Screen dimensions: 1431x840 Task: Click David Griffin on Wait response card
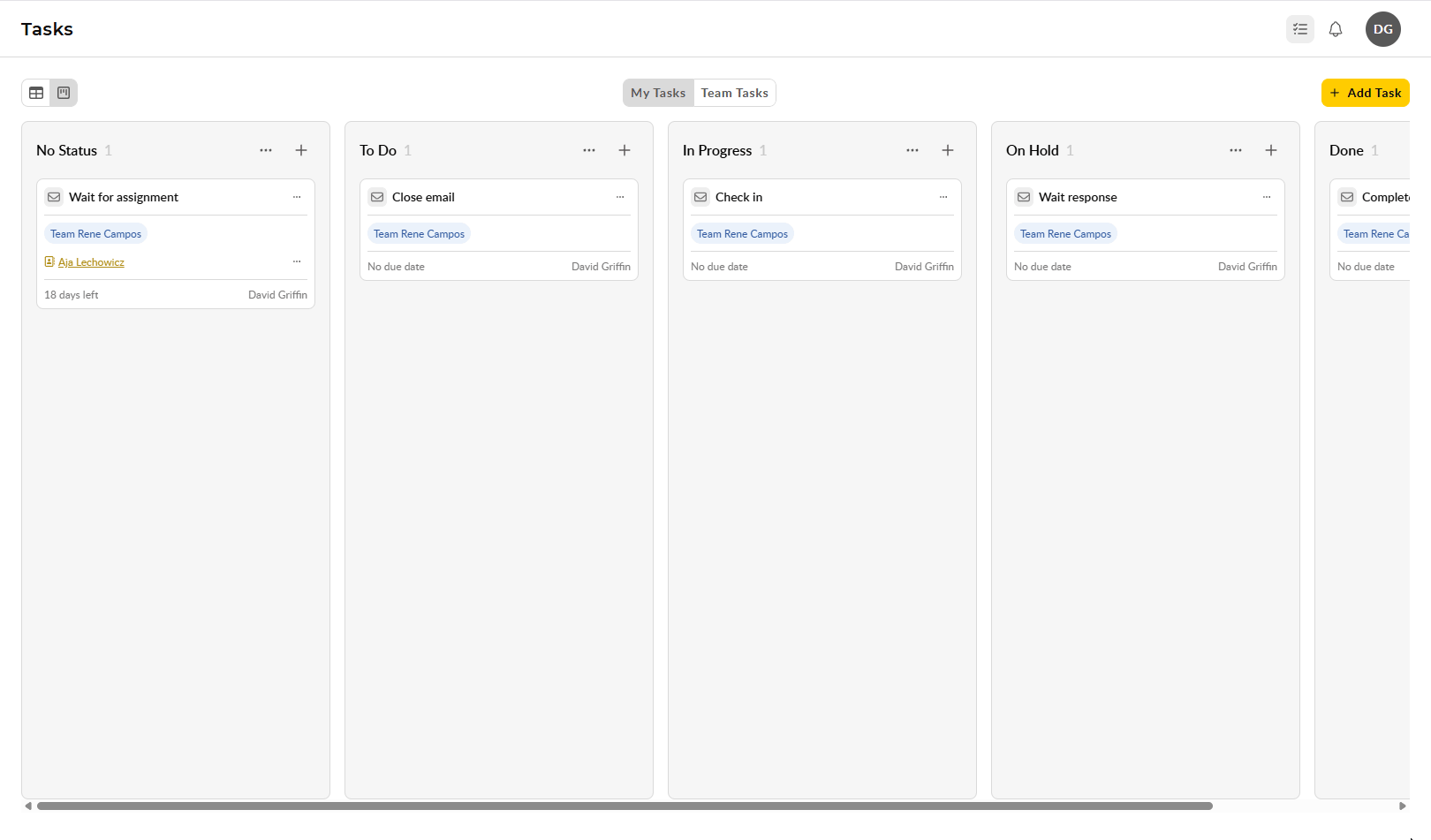1247,267
